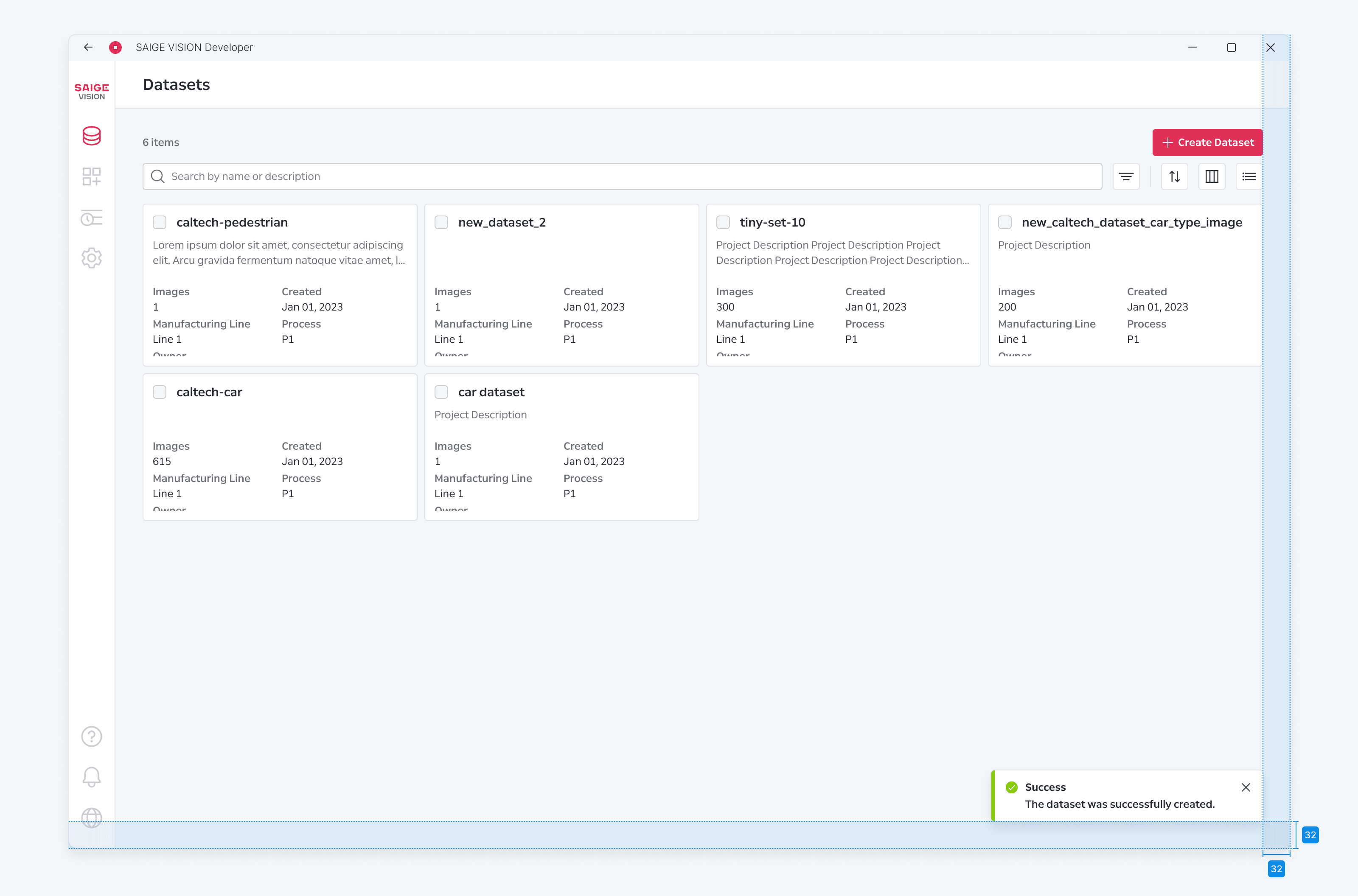This screenshot has height=896, width=1358.
Task: Switch to the column card view icon
Action: pyautogui.click(x=1212, y=176)
